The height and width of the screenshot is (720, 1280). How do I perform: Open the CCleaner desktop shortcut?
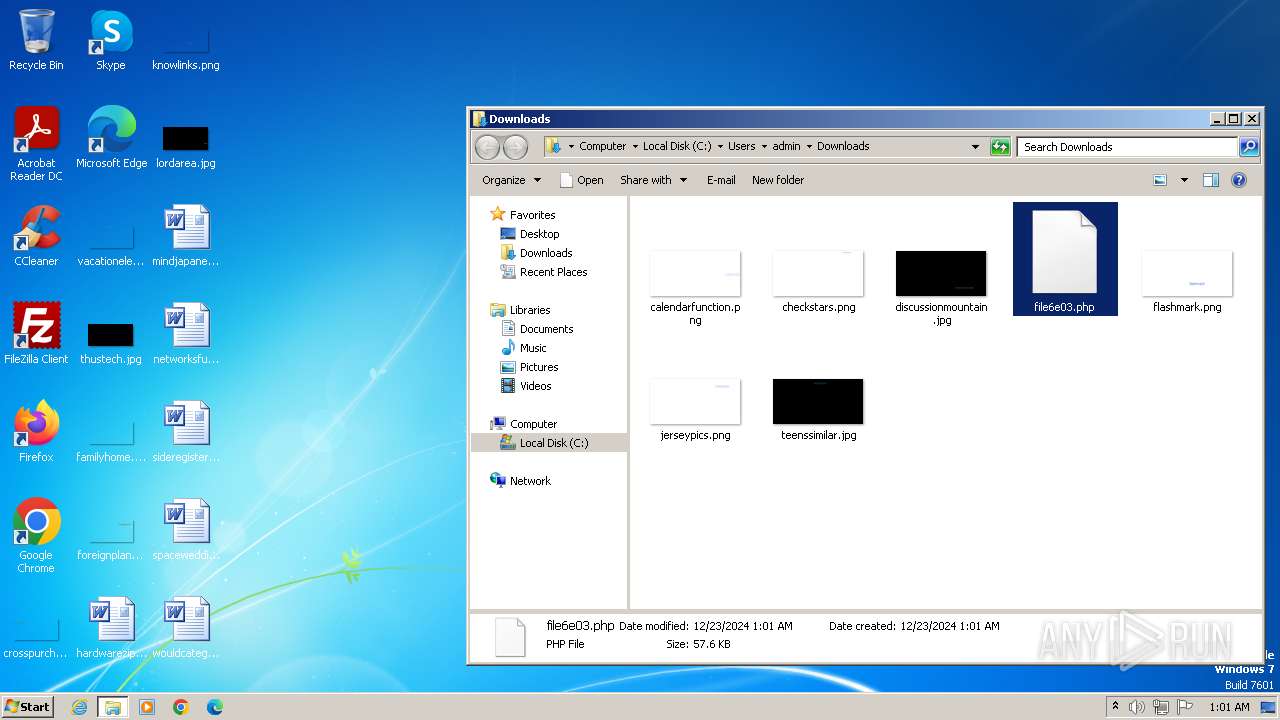pos(36,236)
